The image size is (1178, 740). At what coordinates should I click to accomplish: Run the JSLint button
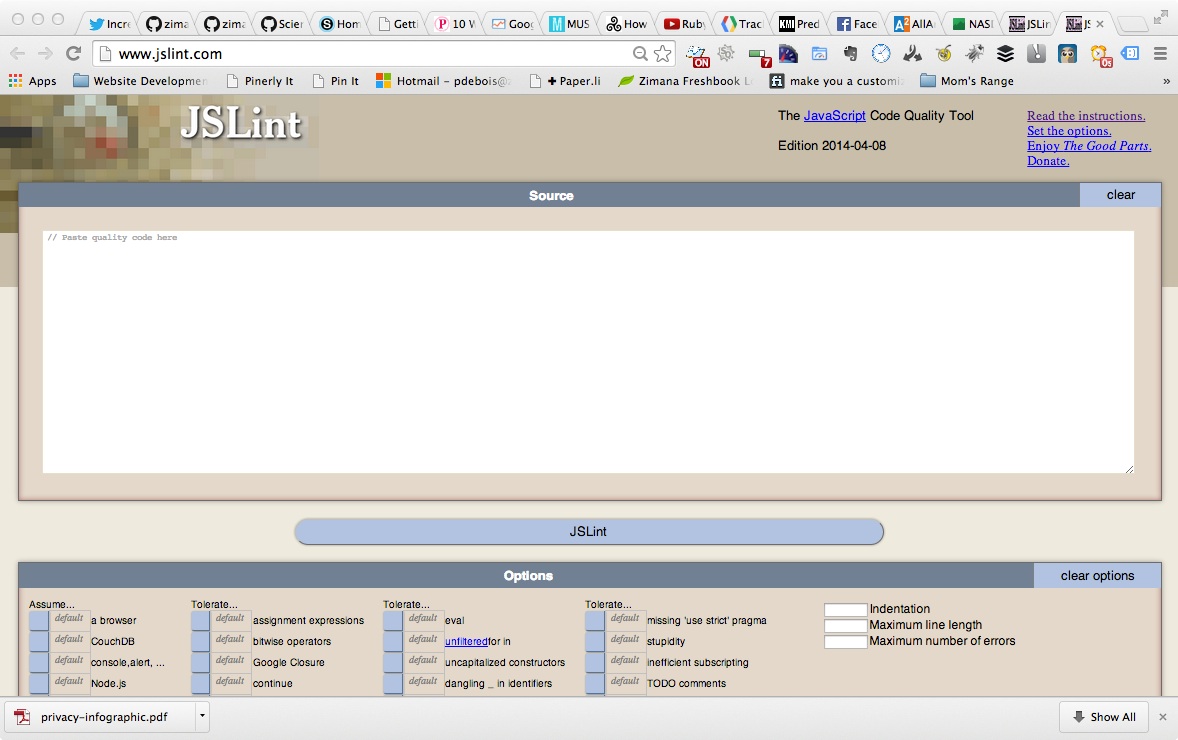(x=589, y=531)
